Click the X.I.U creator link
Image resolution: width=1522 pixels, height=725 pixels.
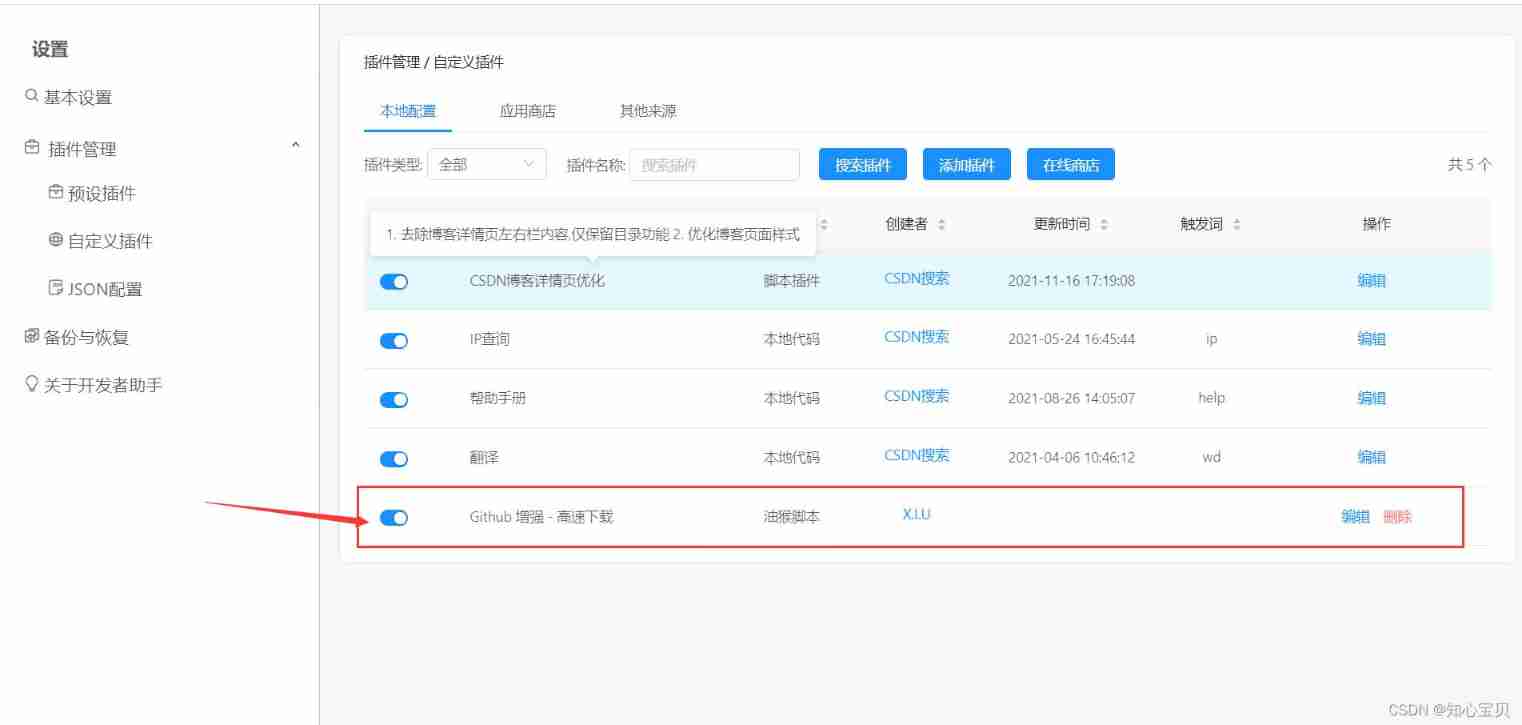pos(914,514)
